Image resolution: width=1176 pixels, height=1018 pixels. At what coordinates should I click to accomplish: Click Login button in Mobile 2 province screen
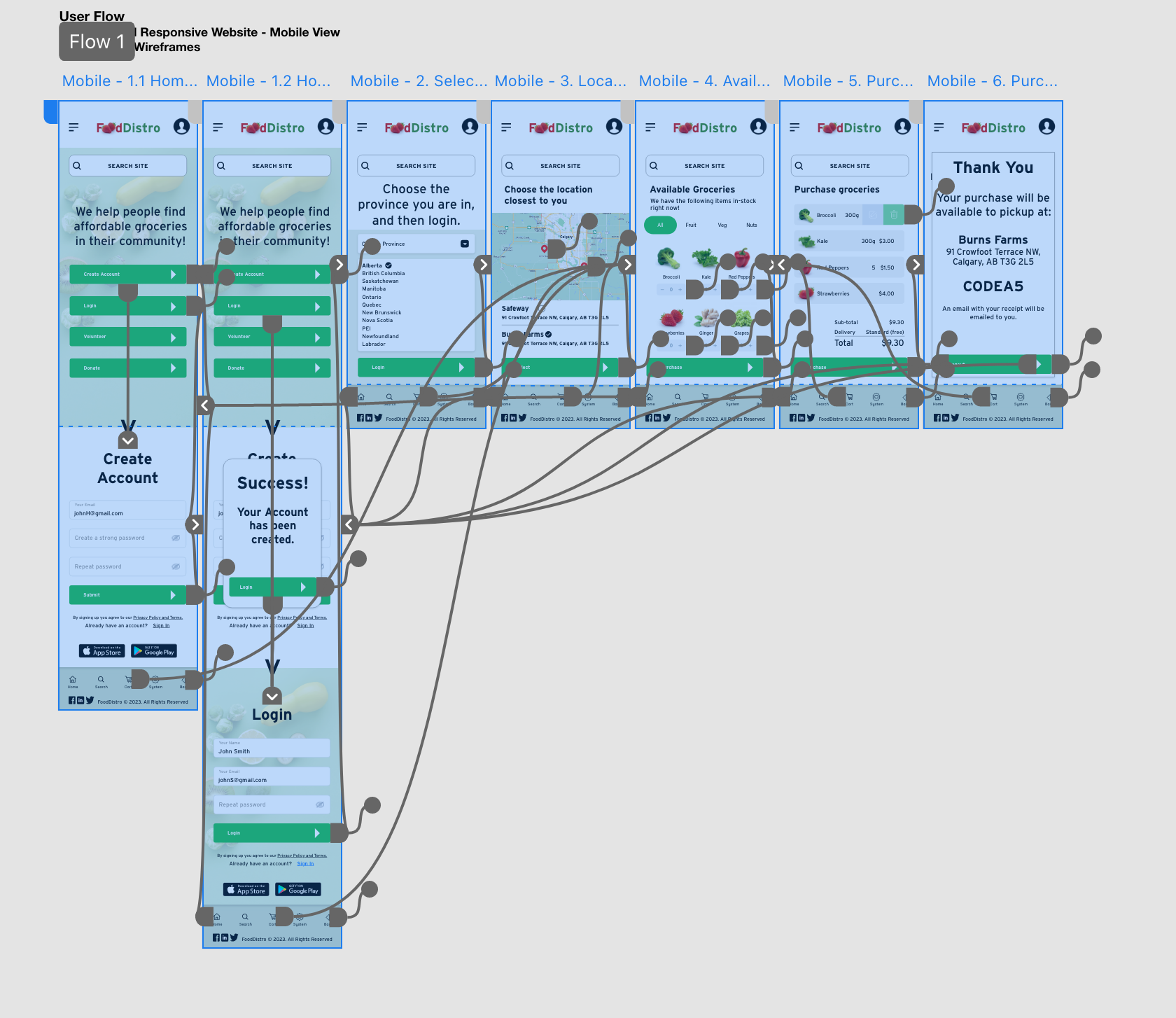click(x=416, y=368)
